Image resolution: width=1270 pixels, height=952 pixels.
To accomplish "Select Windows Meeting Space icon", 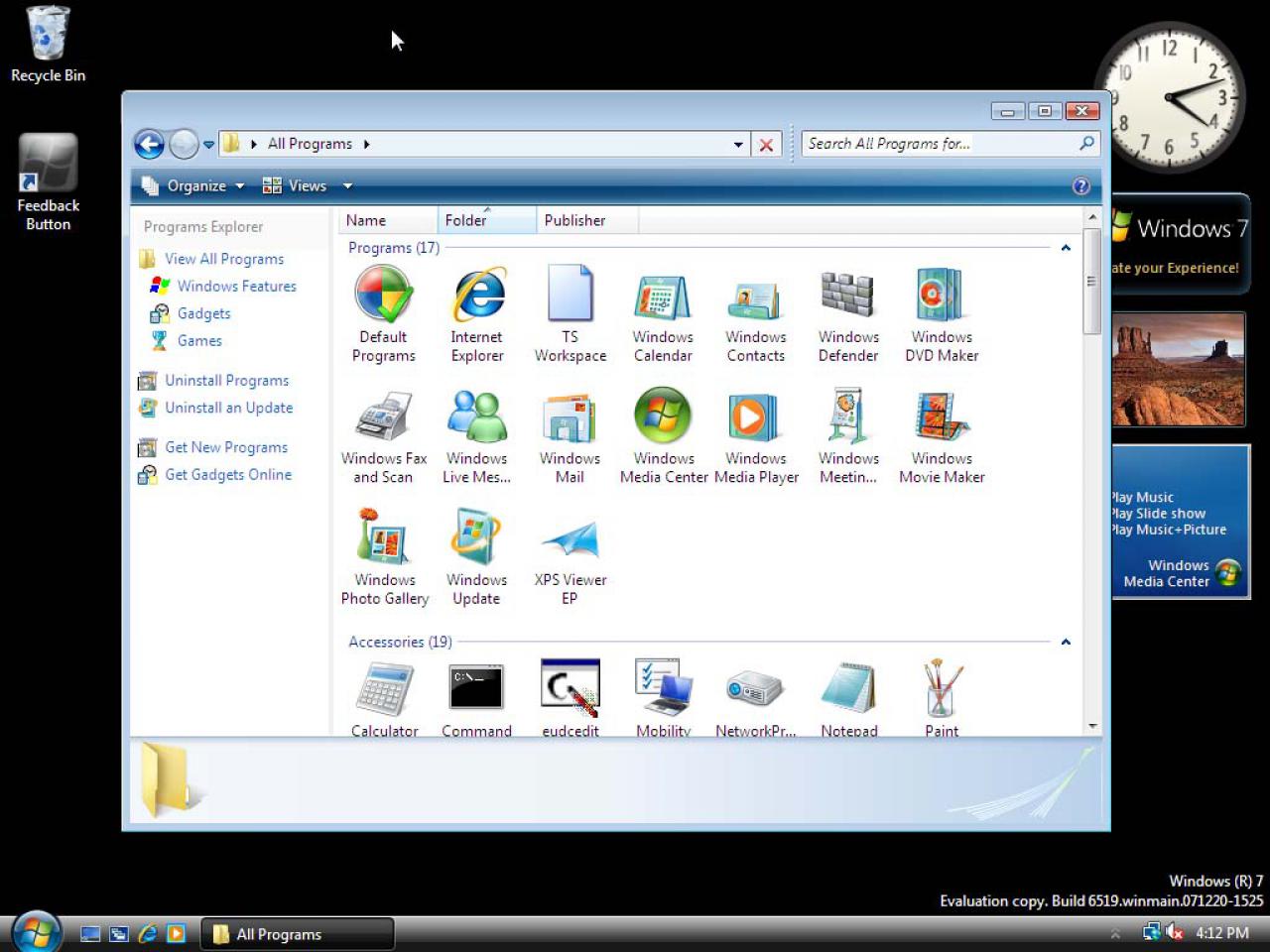I will click(x=848, y=436).
